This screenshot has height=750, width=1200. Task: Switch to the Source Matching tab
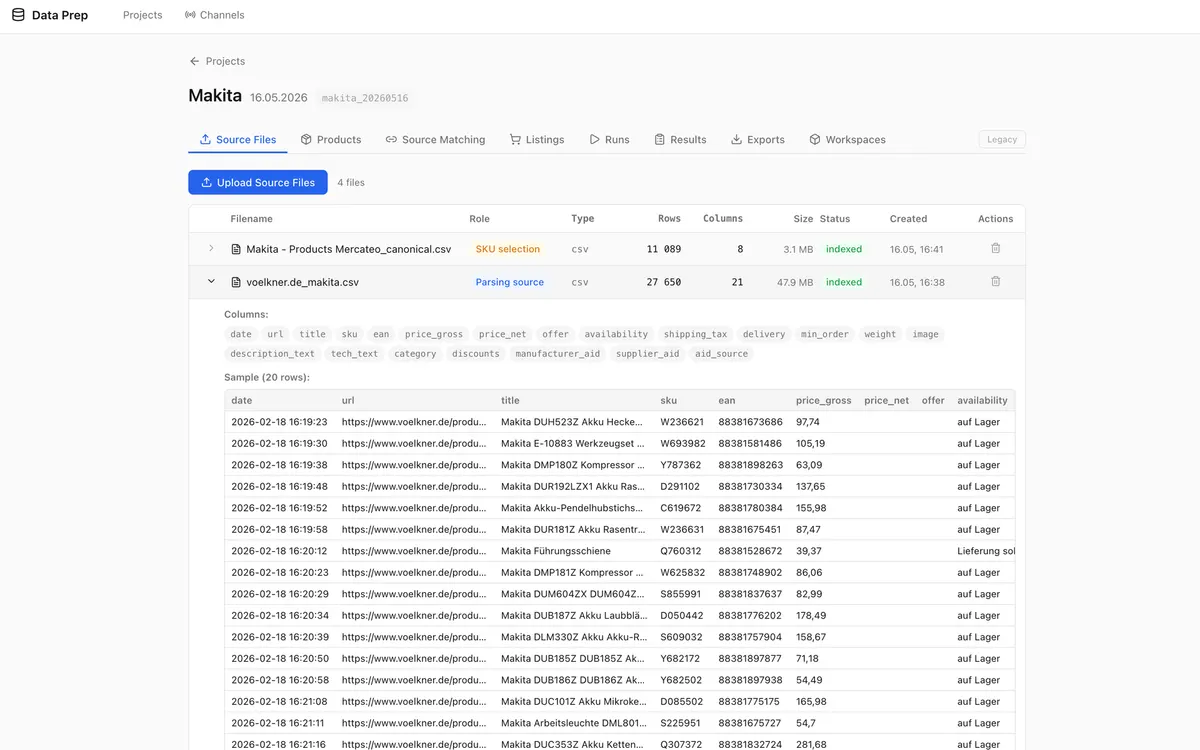tap(435, 140)
